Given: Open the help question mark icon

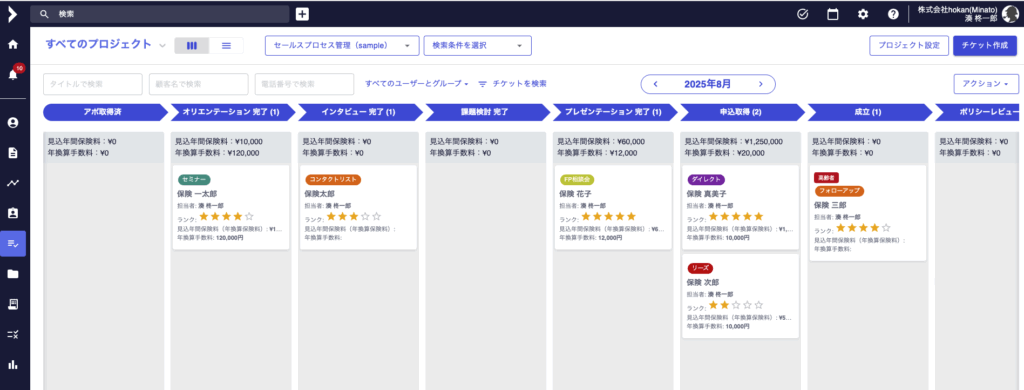Looking at the screenshot, I should [893, 14].
